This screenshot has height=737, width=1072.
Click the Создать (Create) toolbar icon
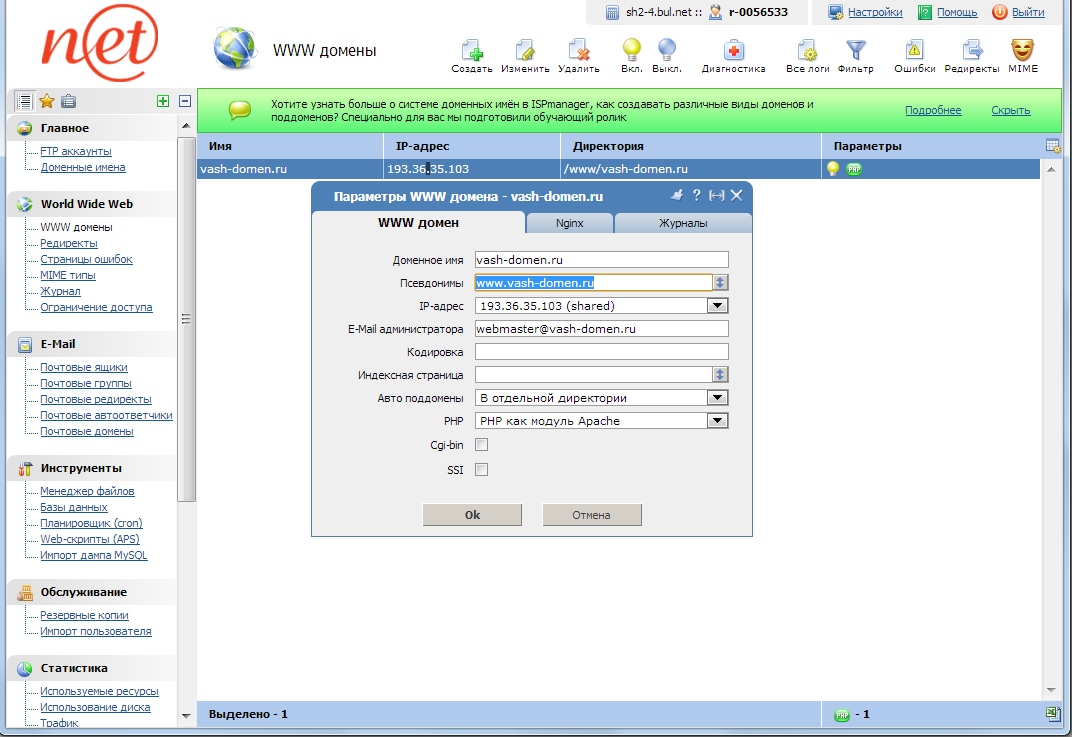click(x=472, y=50)
